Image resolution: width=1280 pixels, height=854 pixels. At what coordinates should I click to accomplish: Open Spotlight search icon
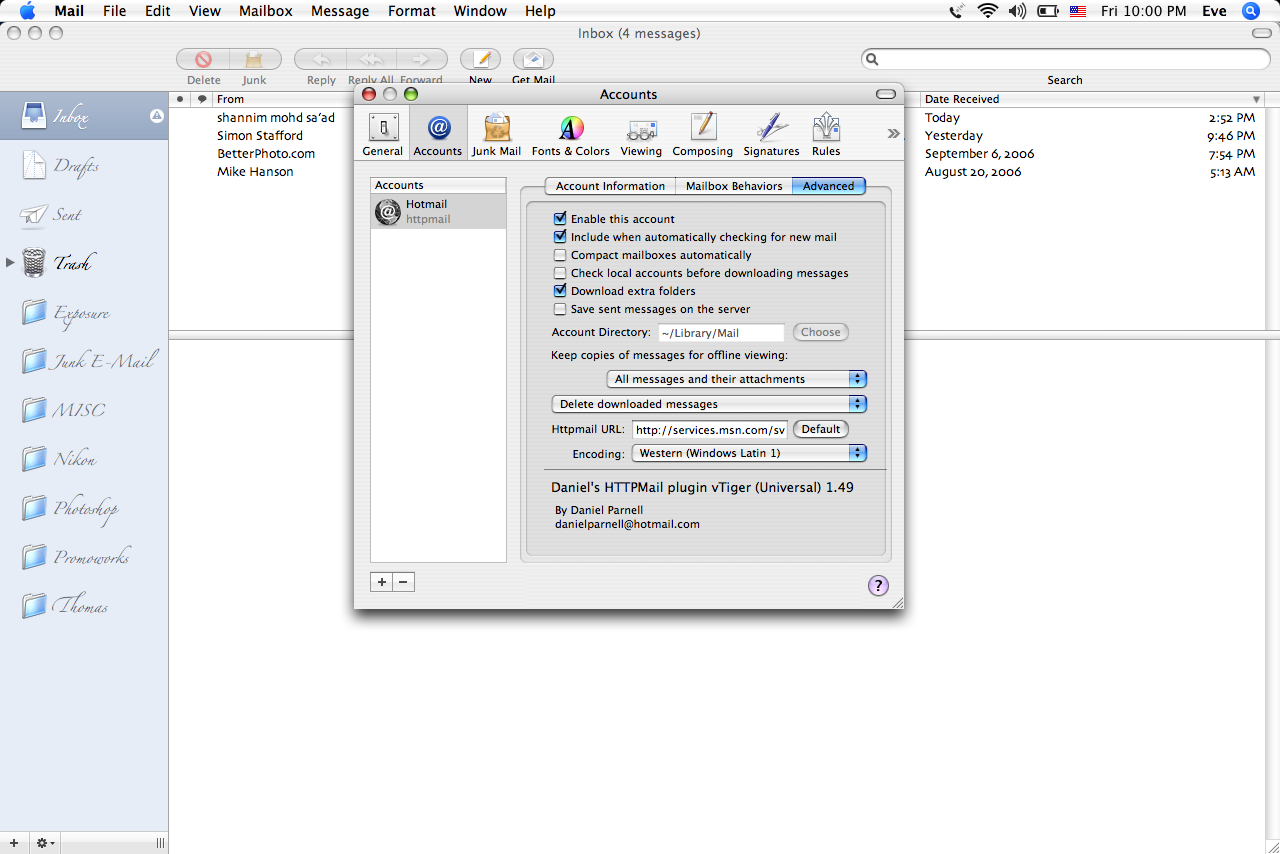click(1251, 11)
